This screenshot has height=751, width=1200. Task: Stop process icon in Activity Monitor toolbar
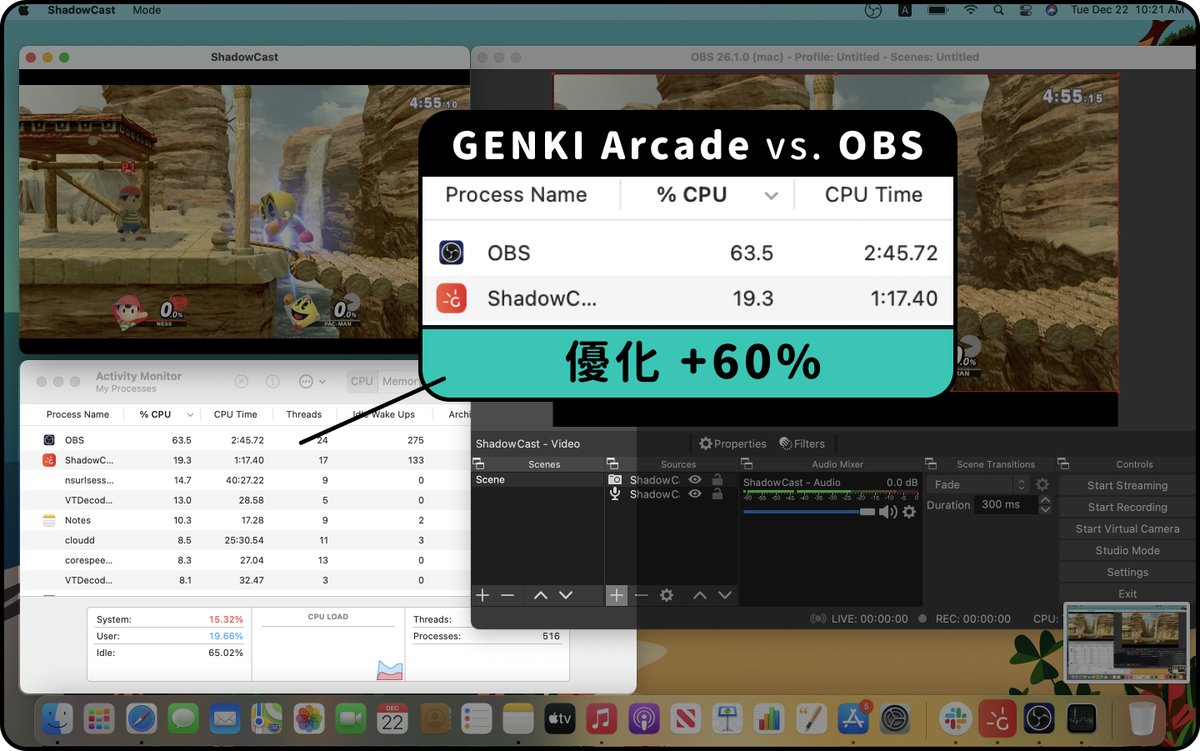[241, 382]
